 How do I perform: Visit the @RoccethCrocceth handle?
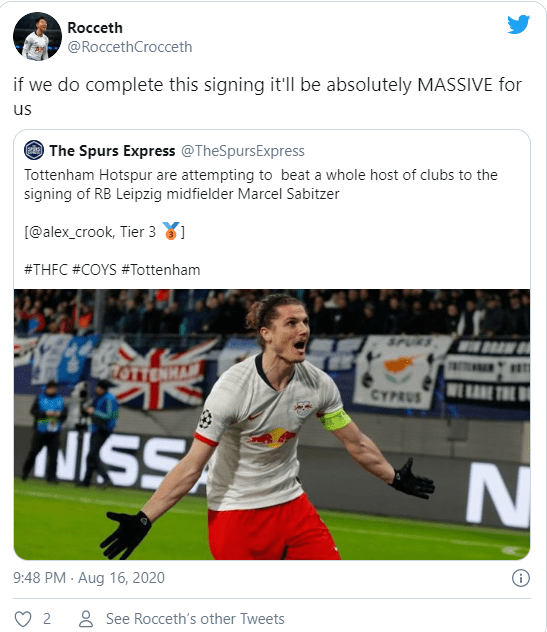point(130,47)
